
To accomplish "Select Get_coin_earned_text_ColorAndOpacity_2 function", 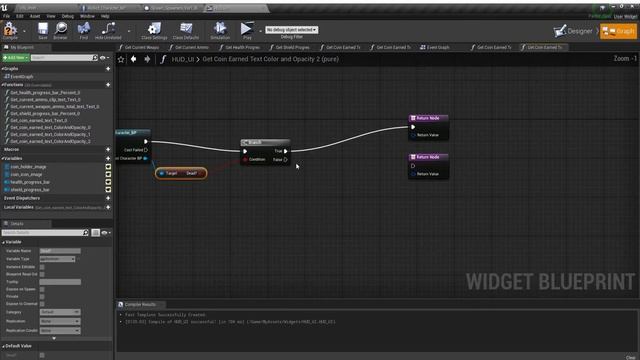I will tap(51, 141).
